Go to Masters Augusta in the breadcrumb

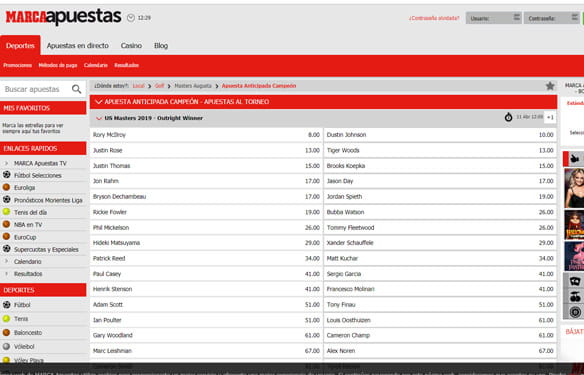193,86
